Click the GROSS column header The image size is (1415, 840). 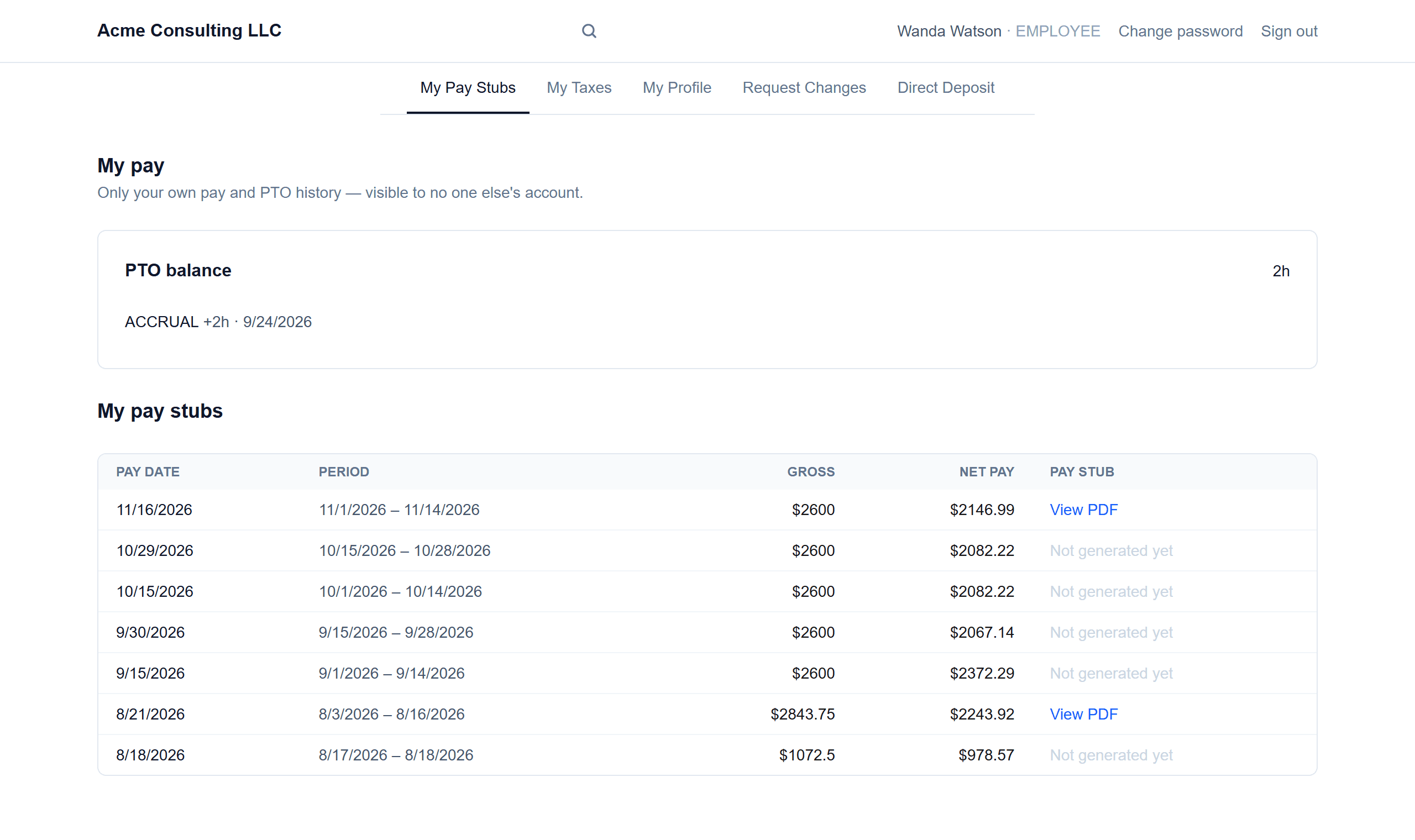pyautogui.click(x=810, y=471)
